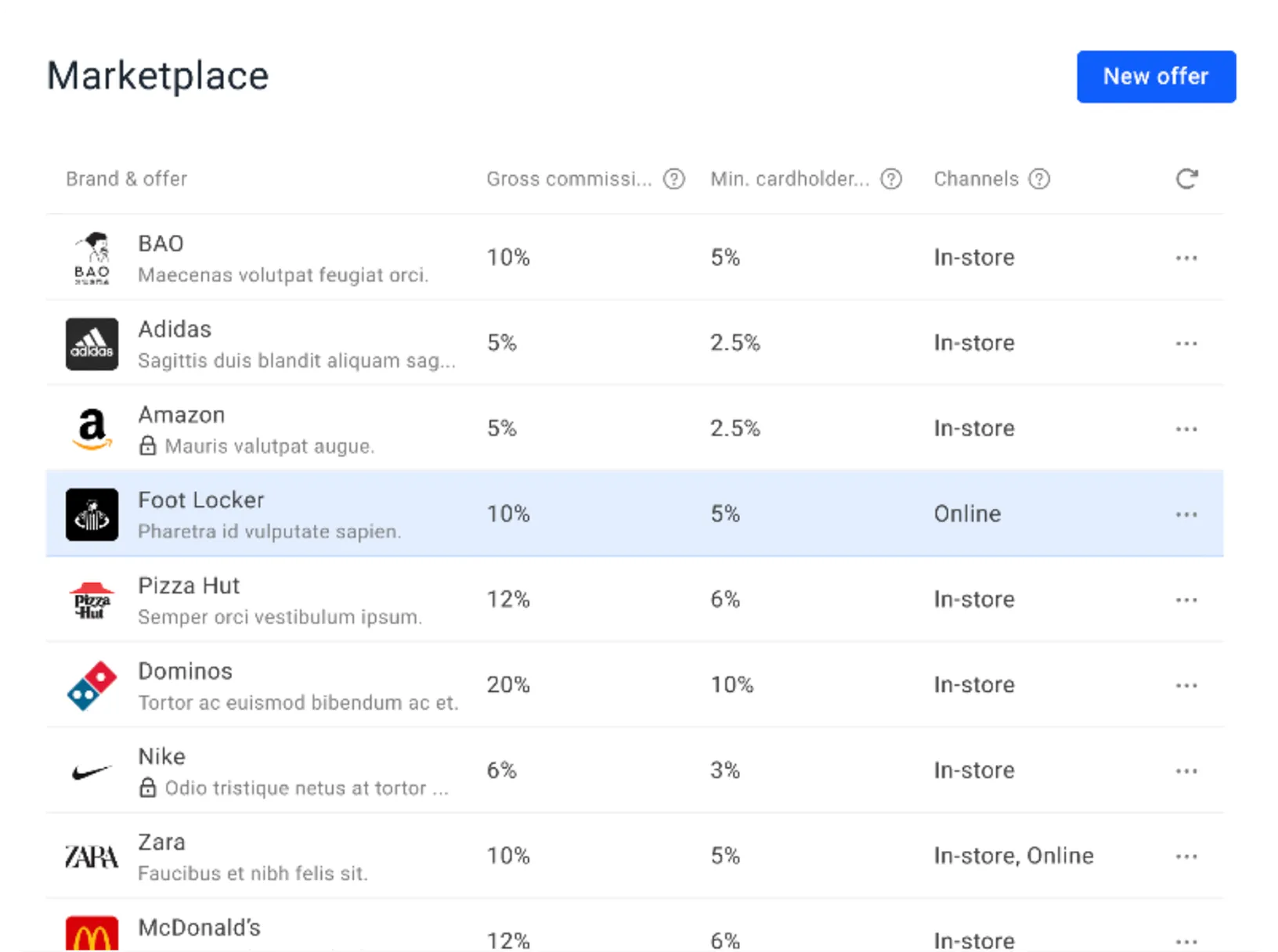Click 'Mauris valutpat augue.' offer text
The image size is (1278, 952).
pyautogui.click(x=270, y=446)
